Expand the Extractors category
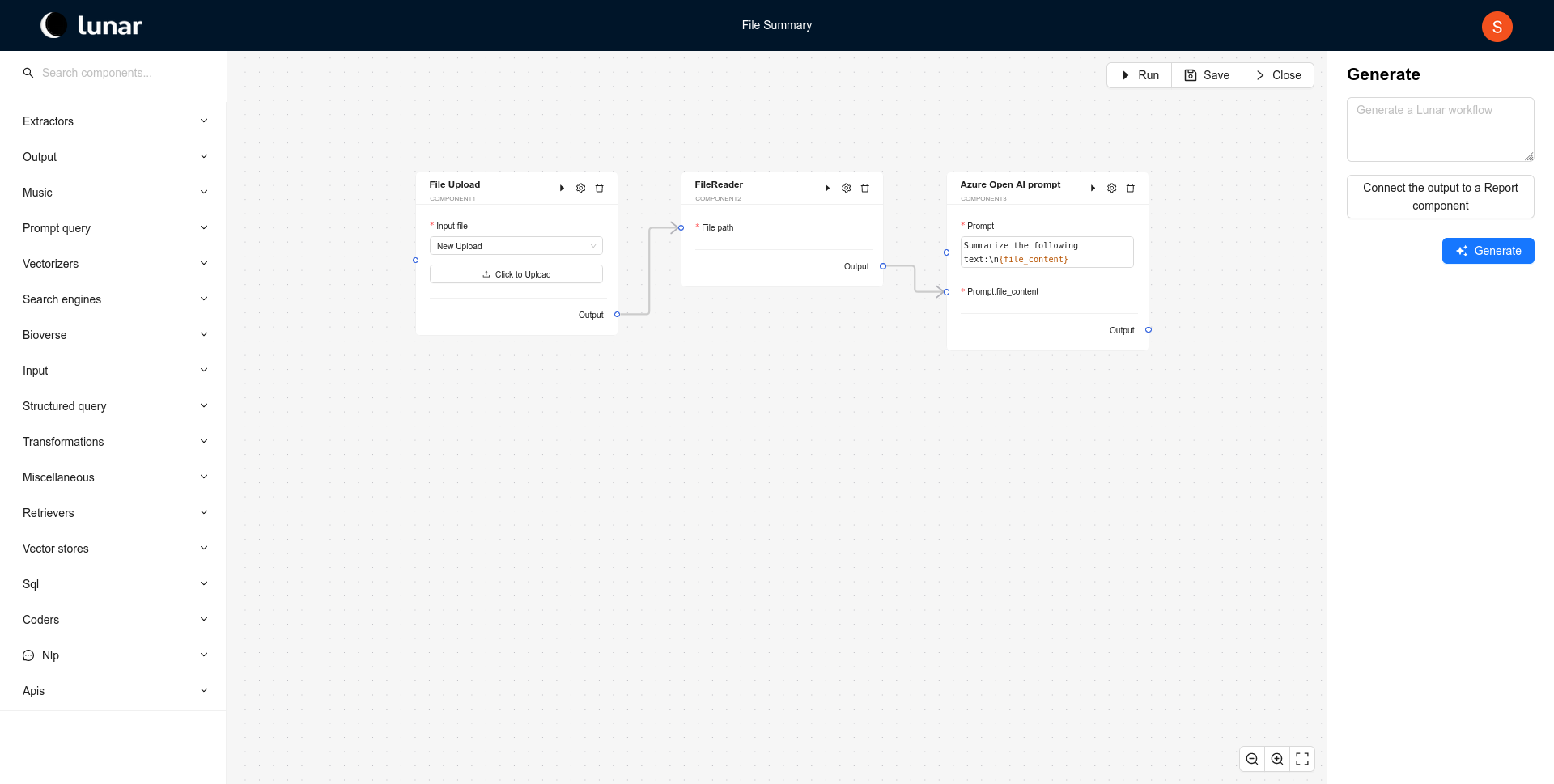The height and width of the screenshot is (784, 1554). point(113,121)
